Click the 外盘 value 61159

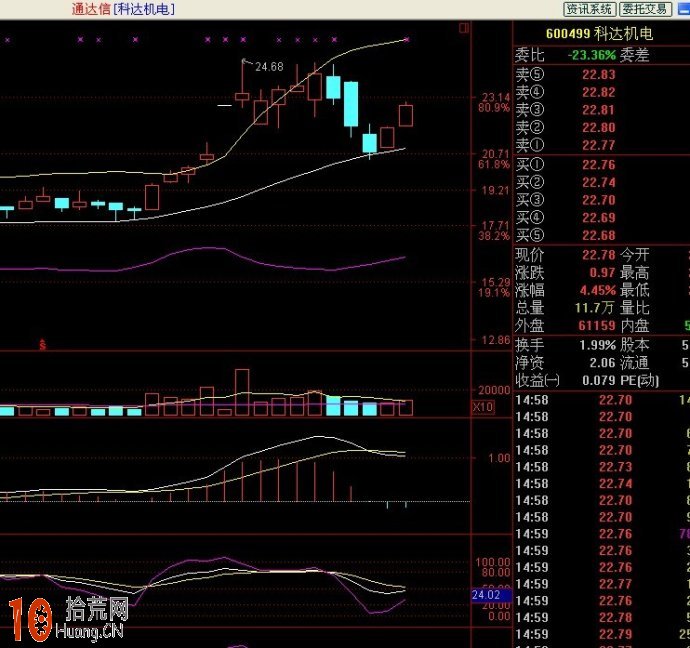(597, 326)
